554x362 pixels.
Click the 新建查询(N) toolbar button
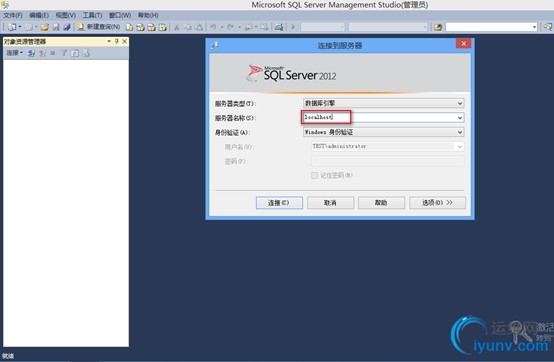(x=99, y=27)
